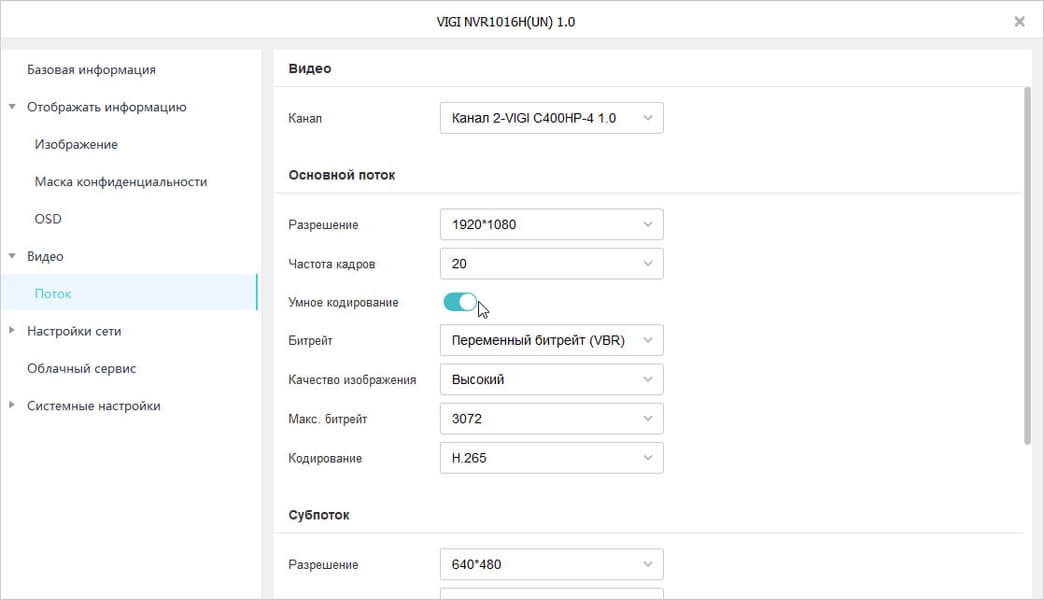1044x600 pixels.
Task: Collapse the Отображать информацию arrow
Action: pos(12,107)
